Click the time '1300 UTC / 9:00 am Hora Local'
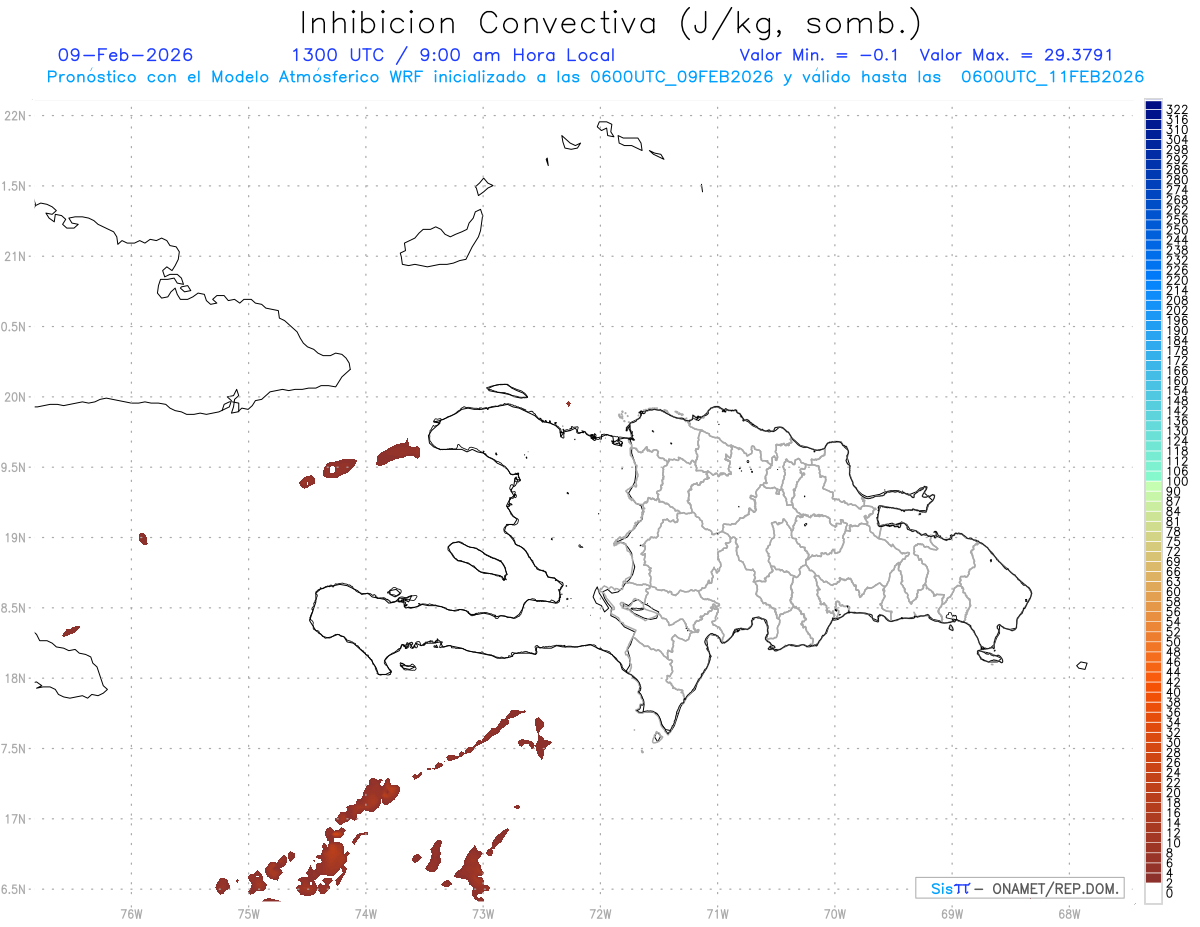This screenshot has height=927, width=1200. coord(453,55)
